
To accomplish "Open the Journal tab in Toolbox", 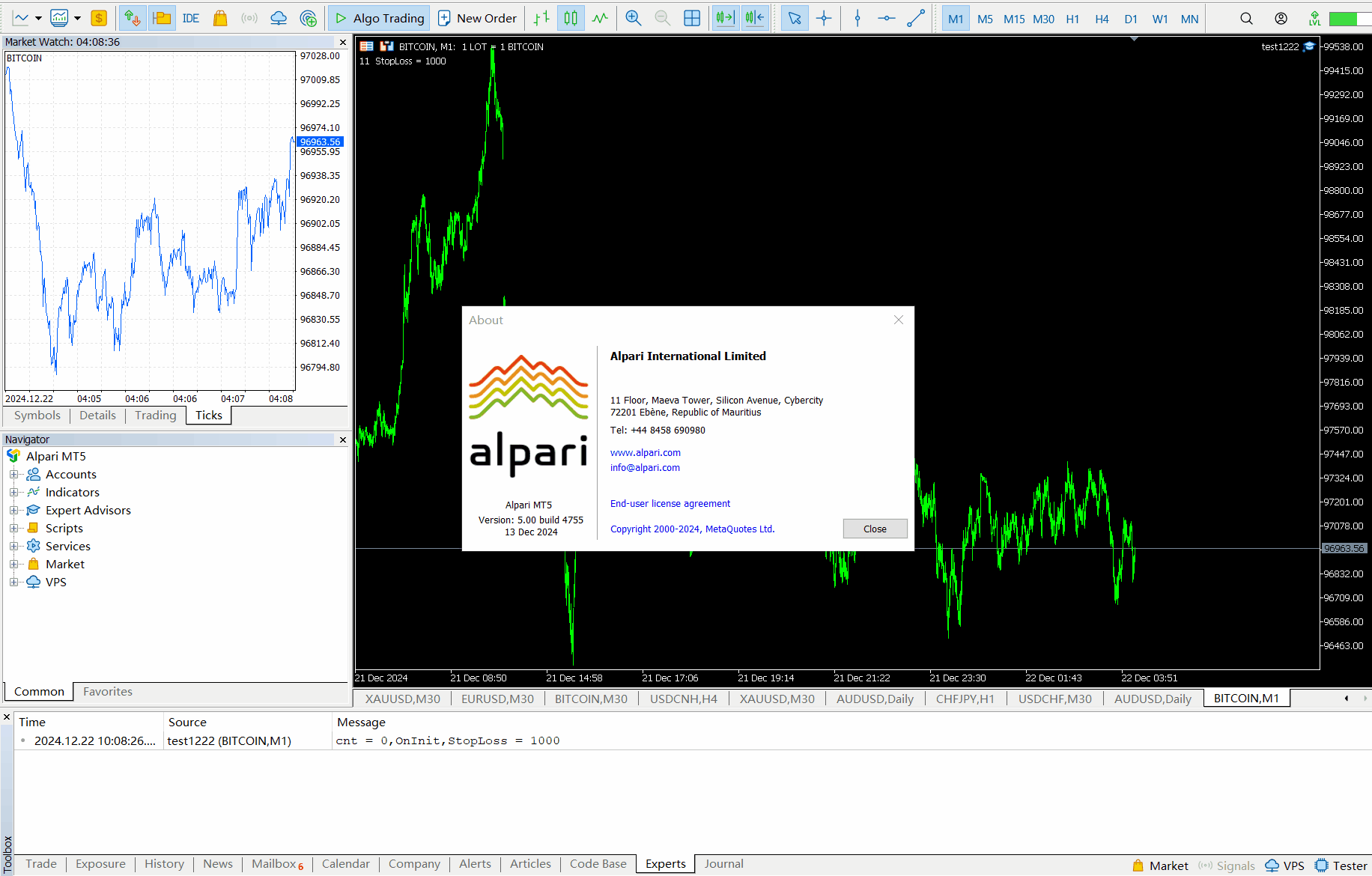I will coord(723,864).
